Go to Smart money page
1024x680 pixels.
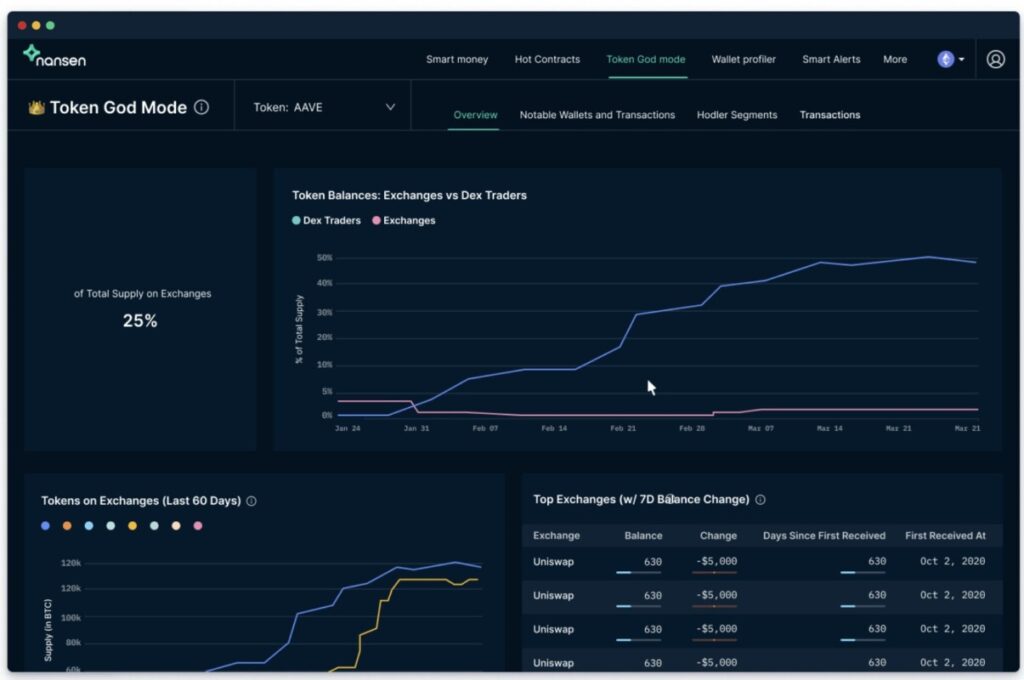(x=457, y=59)
